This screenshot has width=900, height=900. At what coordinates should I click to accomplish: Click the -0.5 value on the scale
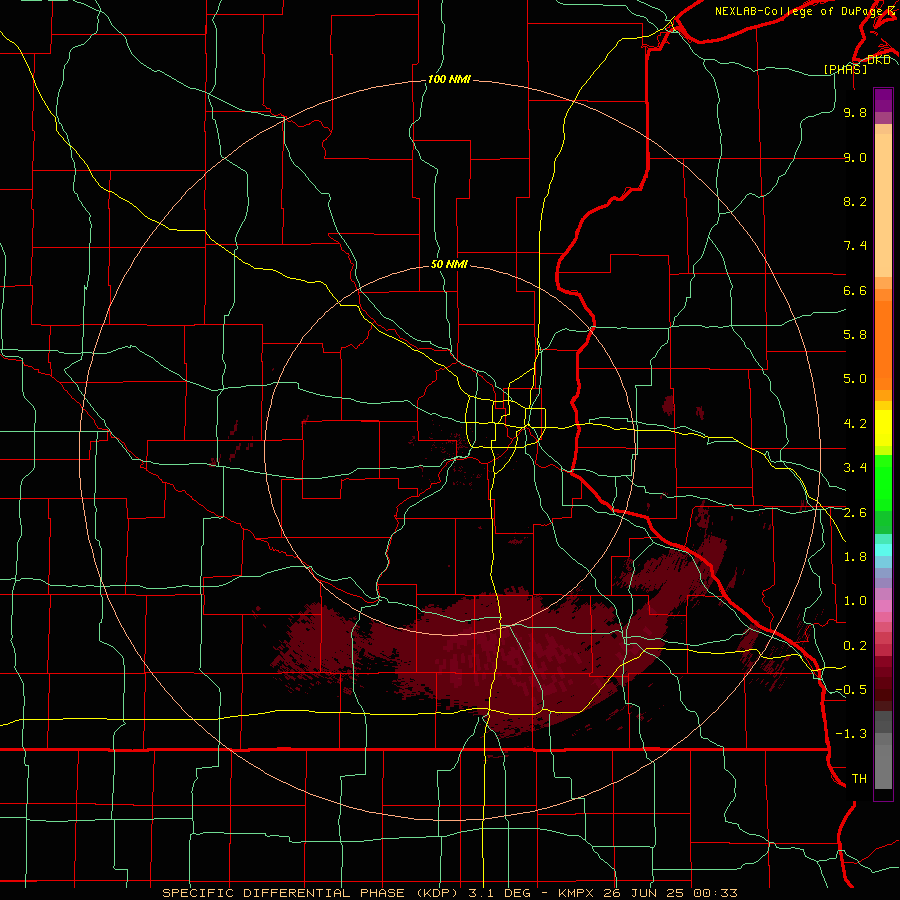851,690
